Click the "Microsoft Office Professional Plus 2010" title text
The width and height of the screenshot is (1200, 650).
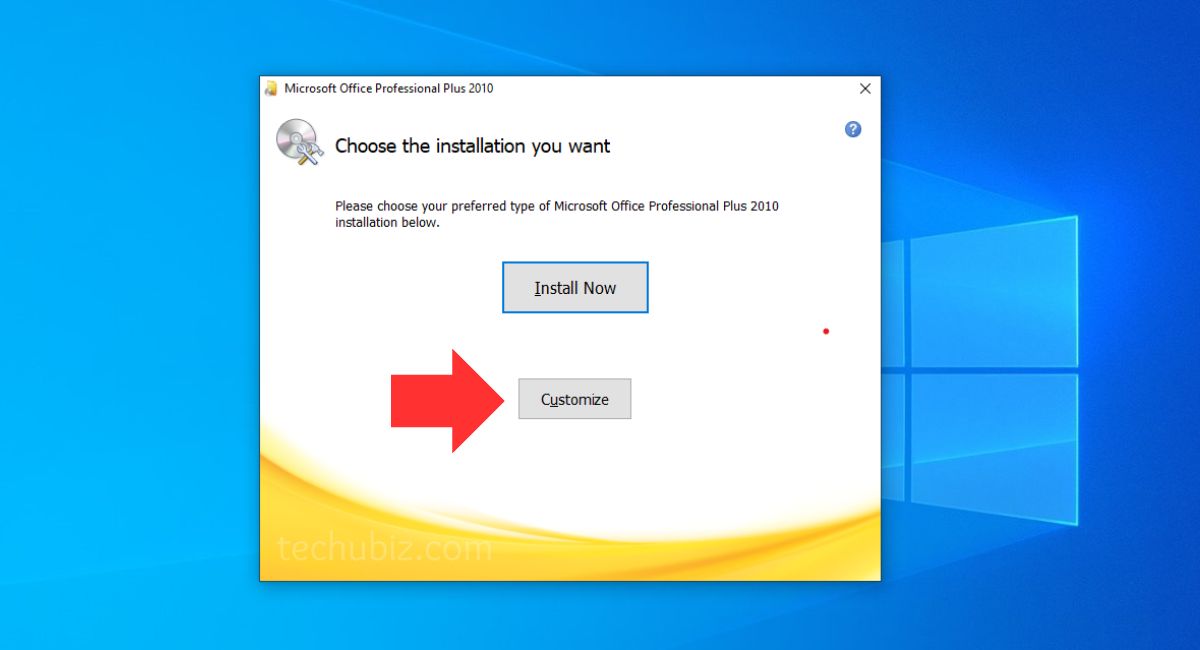(x=389, y=88)
